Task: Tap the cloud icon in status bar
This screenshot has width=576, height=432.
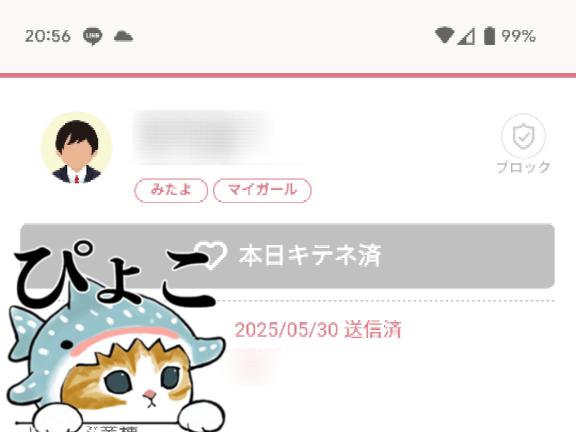Action: point(123,36)
